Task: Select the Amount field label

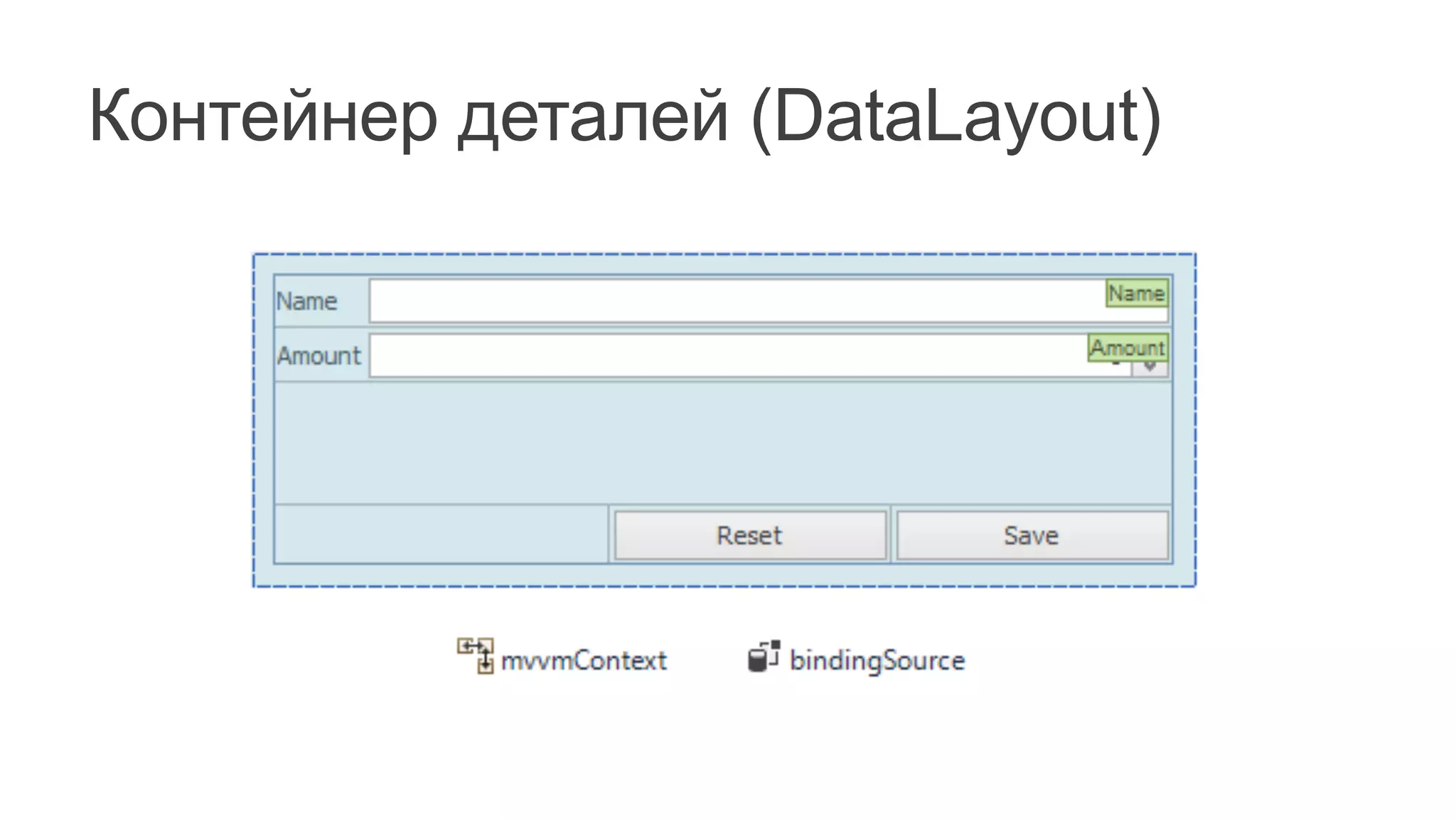Action: point(319,355)
